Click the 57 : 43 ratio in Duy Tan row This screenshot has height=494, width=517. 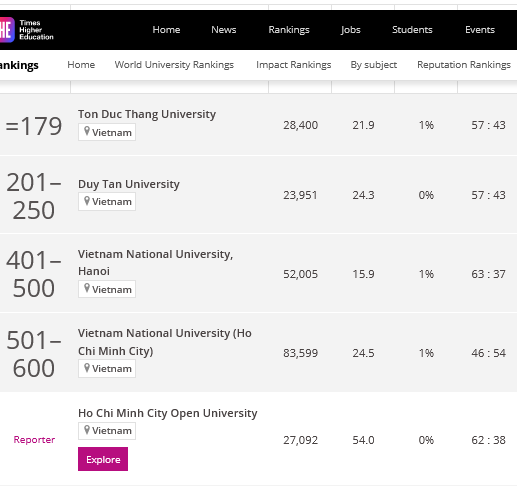click(x=488, y=195)
